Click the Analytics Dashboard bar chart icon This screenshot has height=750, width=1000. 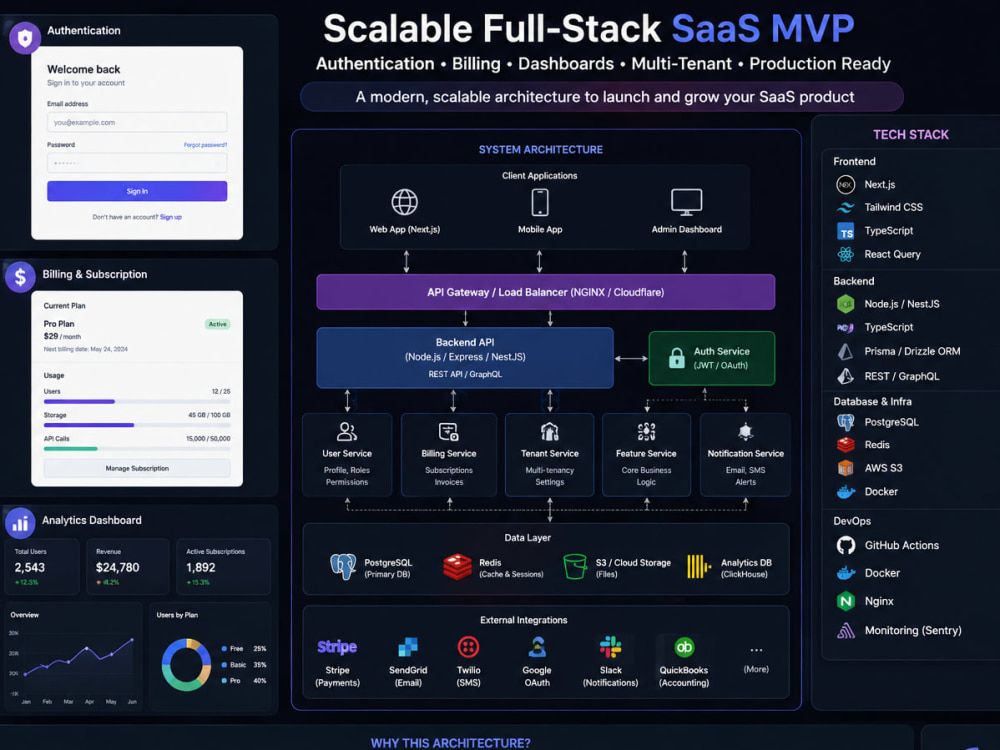[x=20, y=523]
